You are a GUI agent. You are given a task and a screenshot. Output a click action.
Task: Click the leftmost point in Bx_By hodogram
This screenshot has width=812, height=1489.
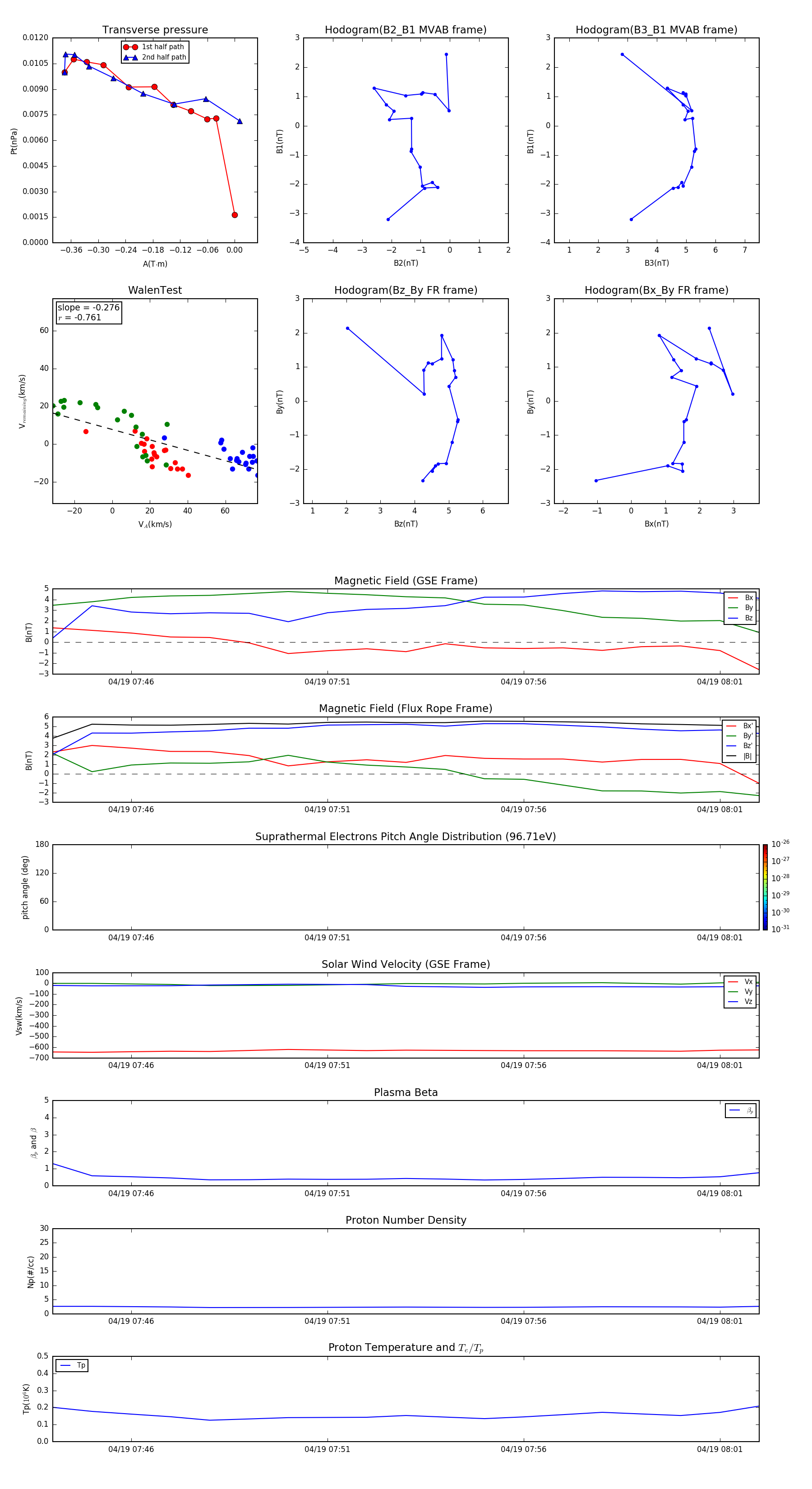pos(596,481)
